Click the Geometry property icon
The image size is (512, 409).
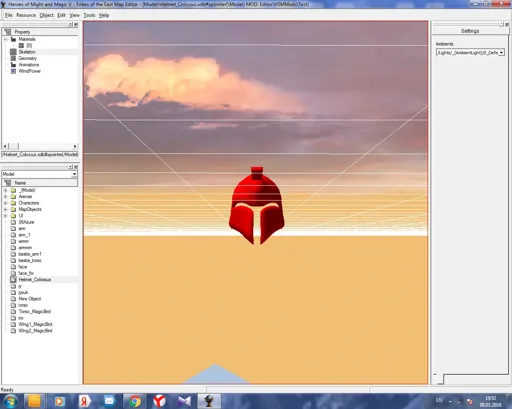pos(13,58)
